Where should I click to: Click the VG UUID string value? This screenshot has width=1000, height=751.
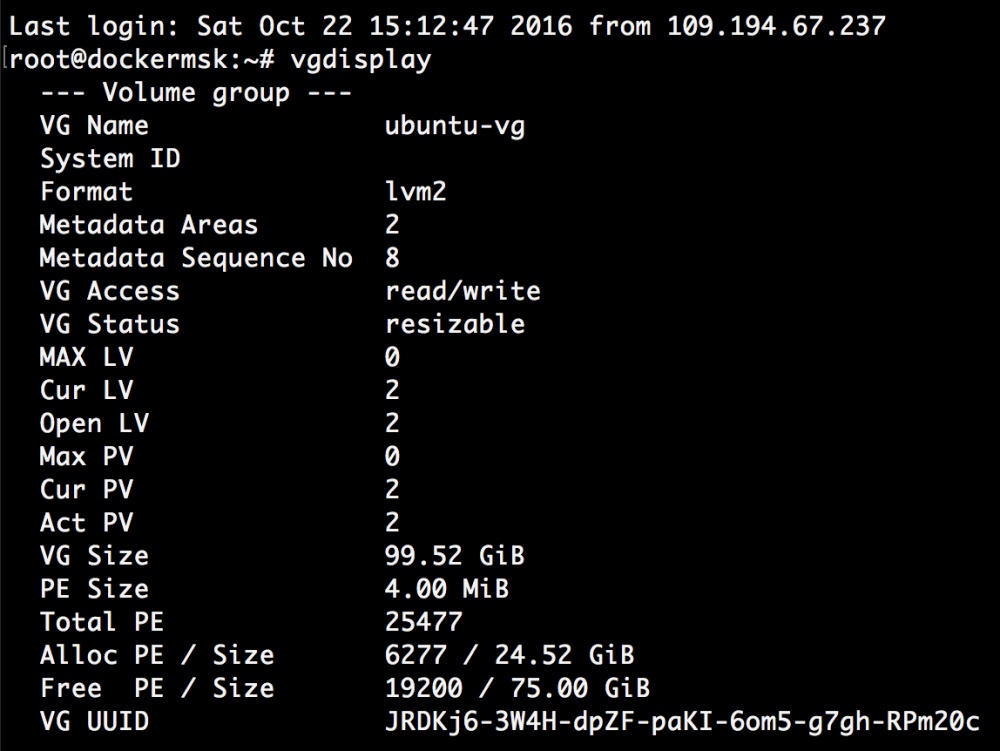682,721
